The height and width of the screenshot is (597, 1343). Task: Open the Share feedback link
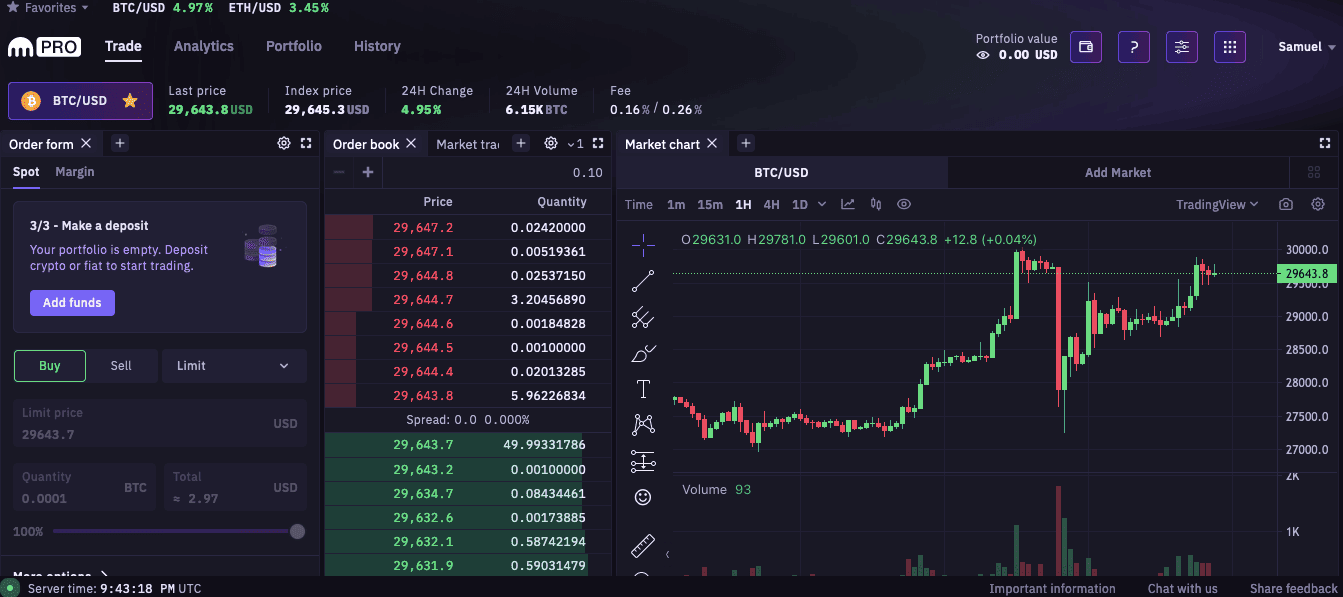[1294, 589]
